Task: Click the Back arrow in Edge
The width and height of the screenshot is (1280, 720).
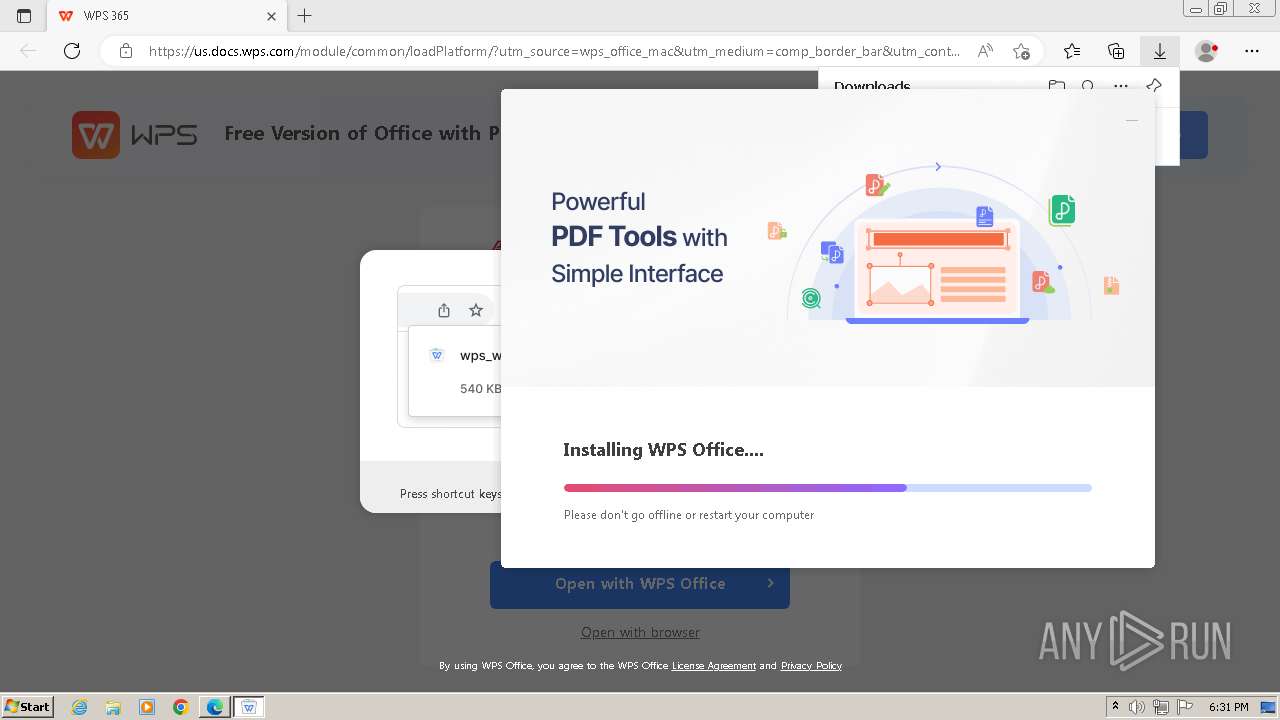Action: pyautogui.click(x=28, y=51)
